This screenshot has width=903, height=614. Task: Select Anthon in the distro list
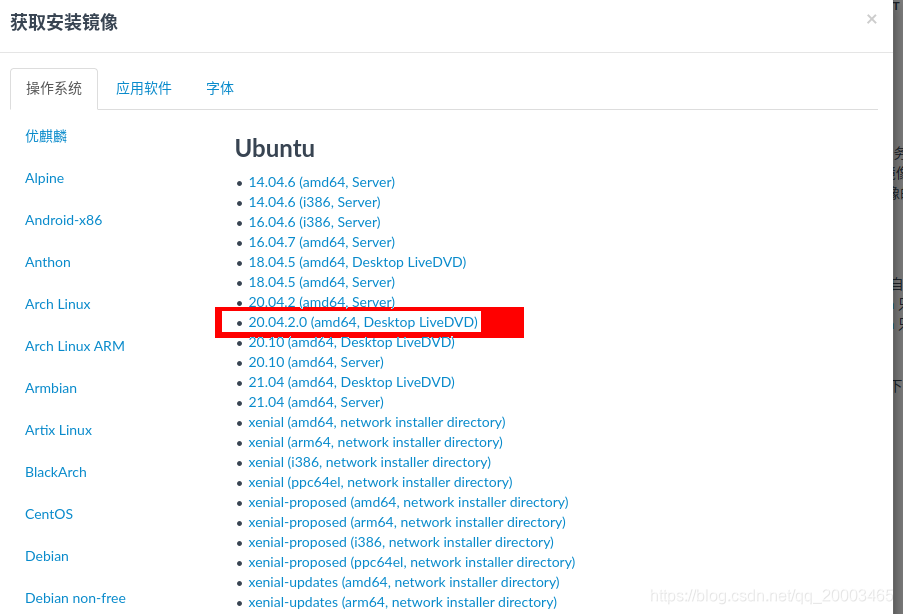[x=48, y=262]
